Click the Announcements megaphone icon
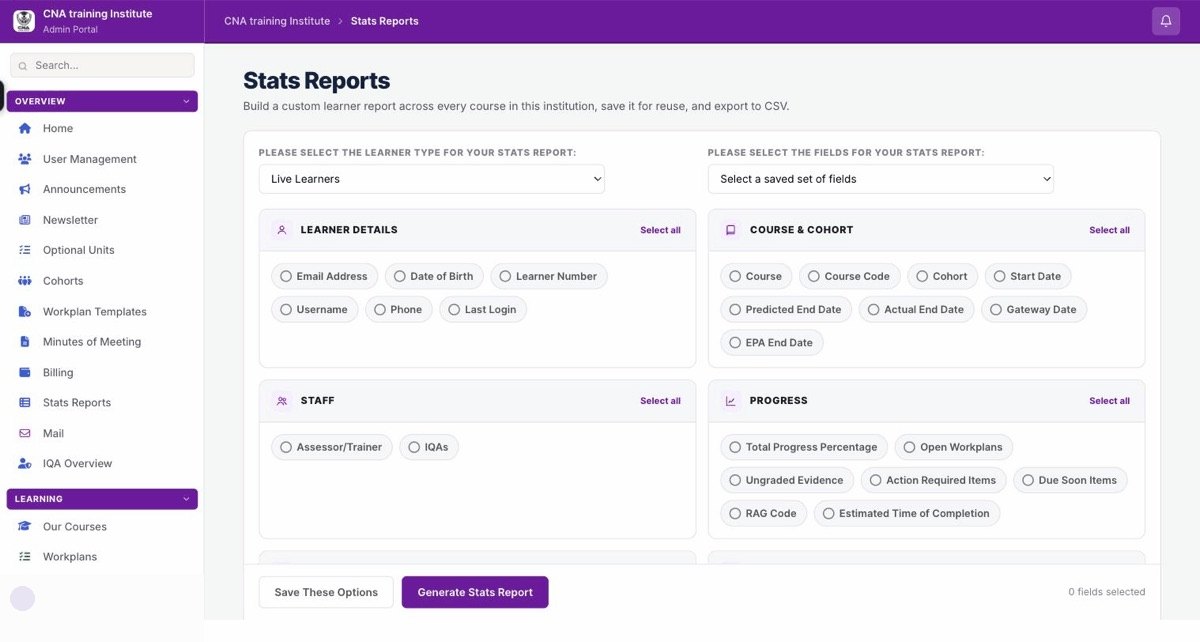Image resolution: width=1200 pixels, height=642 pixels. (x=25, y=190)
